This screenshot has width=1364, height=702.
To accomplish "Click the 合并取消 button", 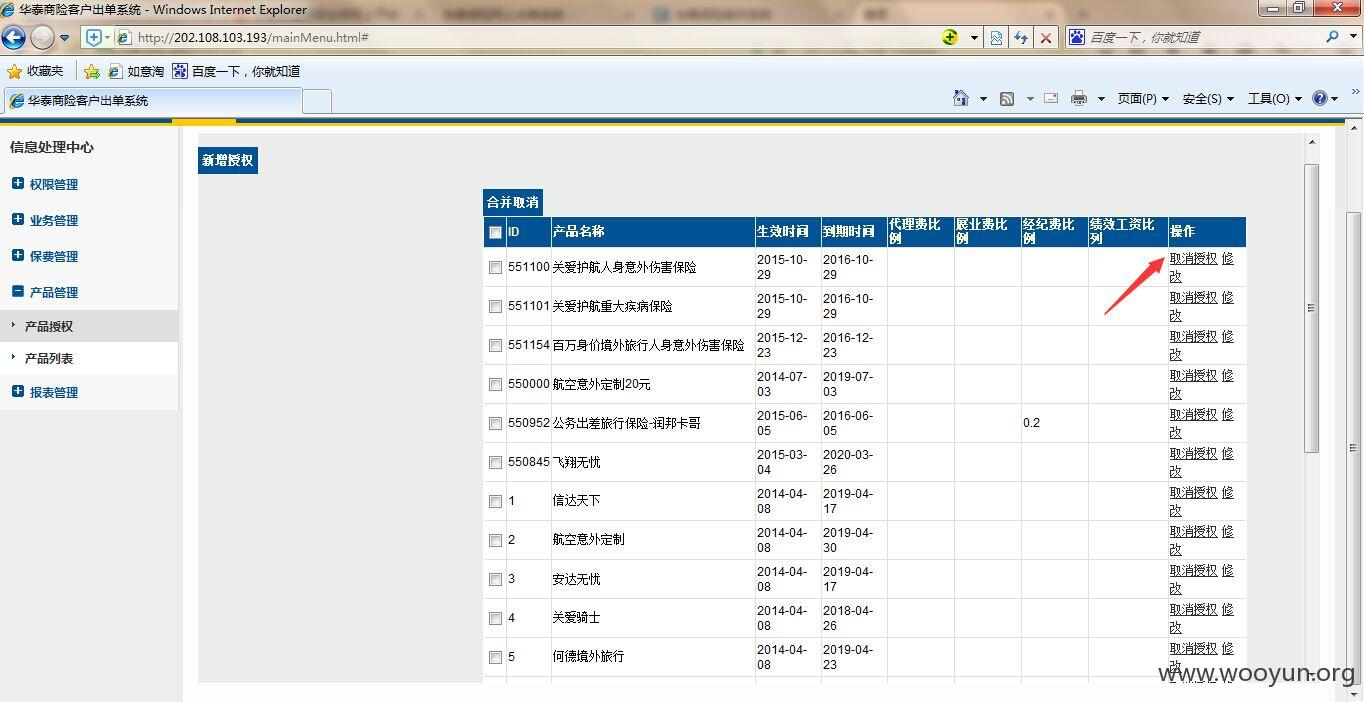I will pyautogui.click(x=513, y=202).
